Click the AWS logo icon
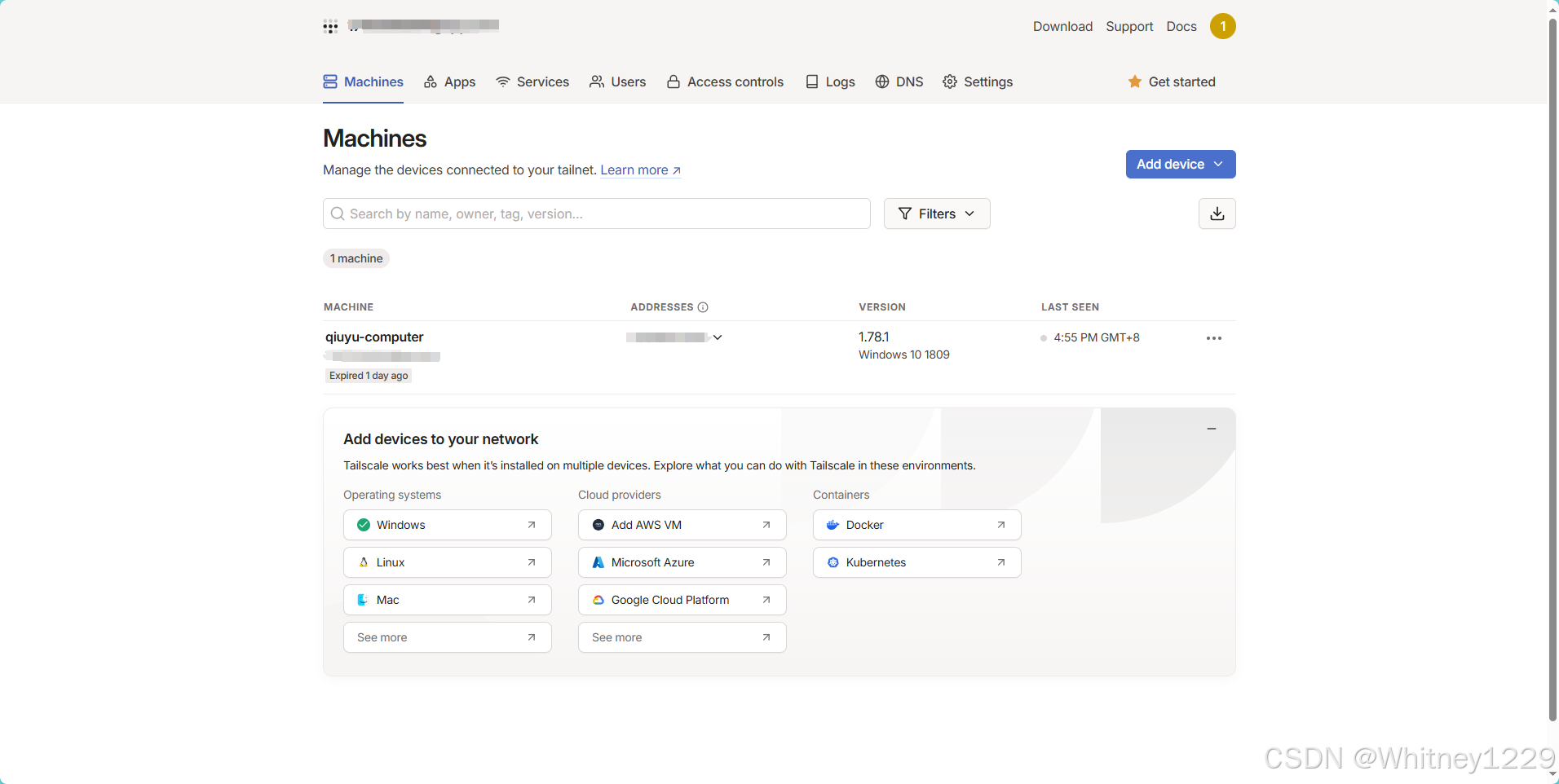The image size is (1559, 784). (x=598, y=525)
